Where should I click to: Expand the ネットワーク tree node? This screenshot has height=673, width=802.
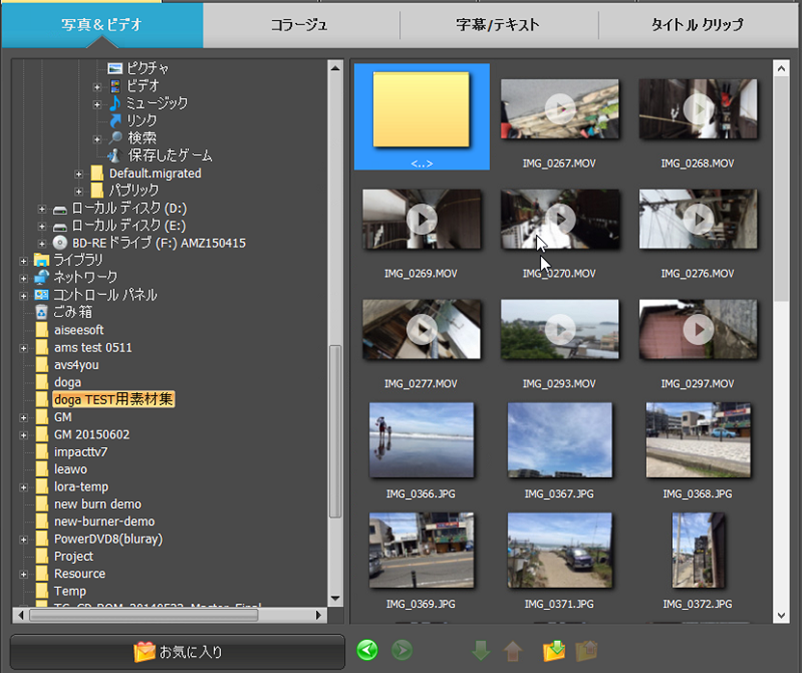point(24,277)
